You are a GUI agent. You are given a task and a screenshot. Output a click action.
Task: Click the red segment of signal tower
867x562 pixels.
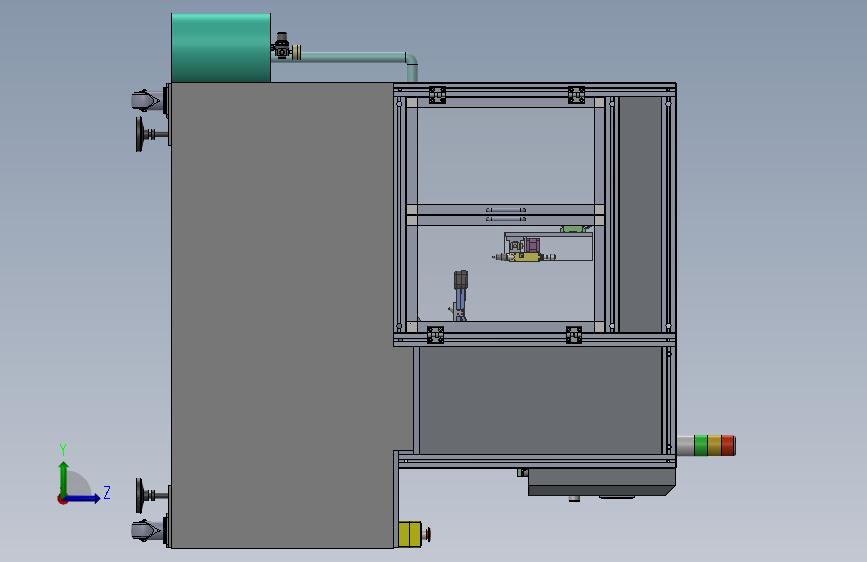pos(728,445)
